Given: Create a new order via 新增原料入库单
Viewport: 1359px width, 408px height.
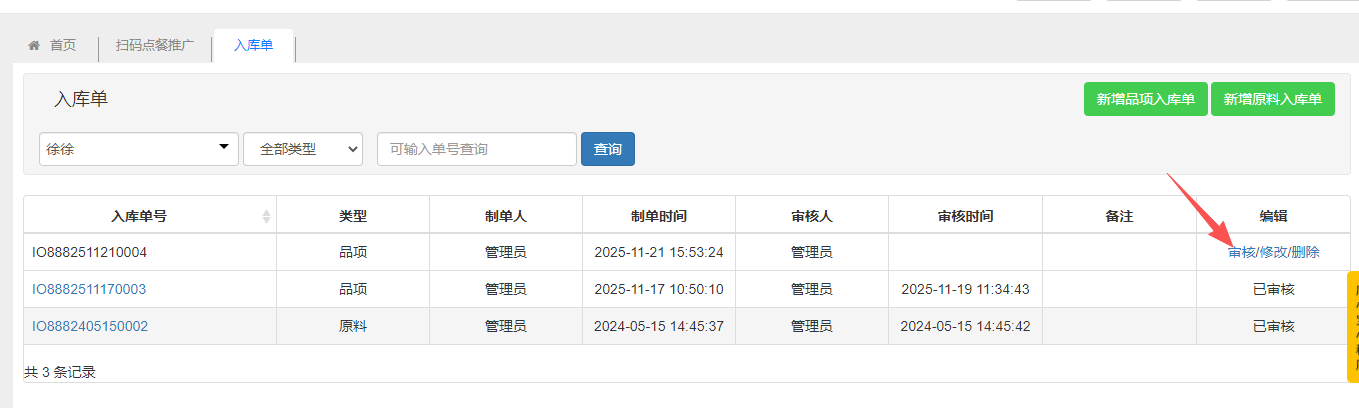Looking at the screenshot, I should (1272, 99).
